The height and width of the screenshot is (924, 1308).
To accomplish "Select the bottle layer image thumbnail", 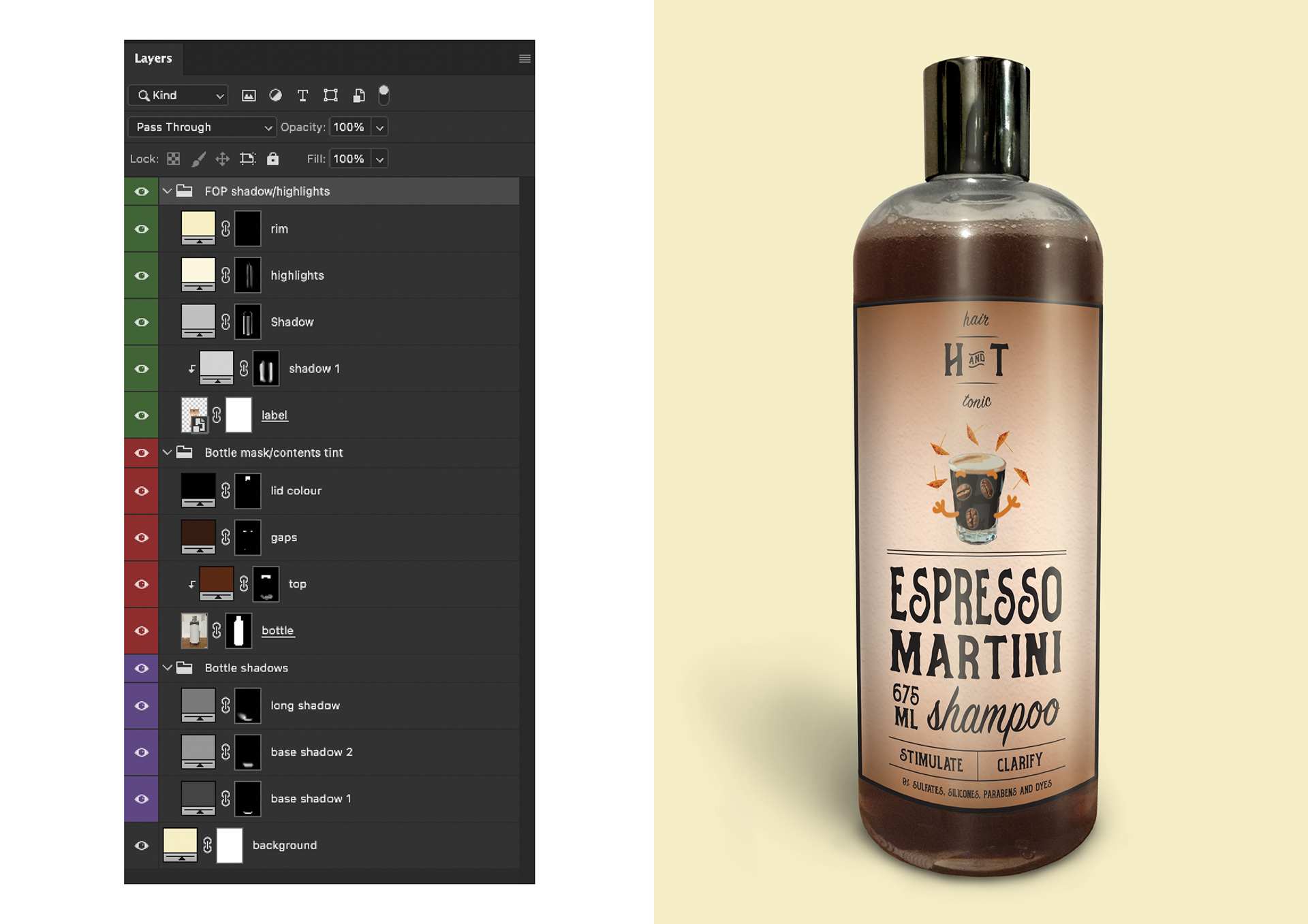I will point(194,631).
